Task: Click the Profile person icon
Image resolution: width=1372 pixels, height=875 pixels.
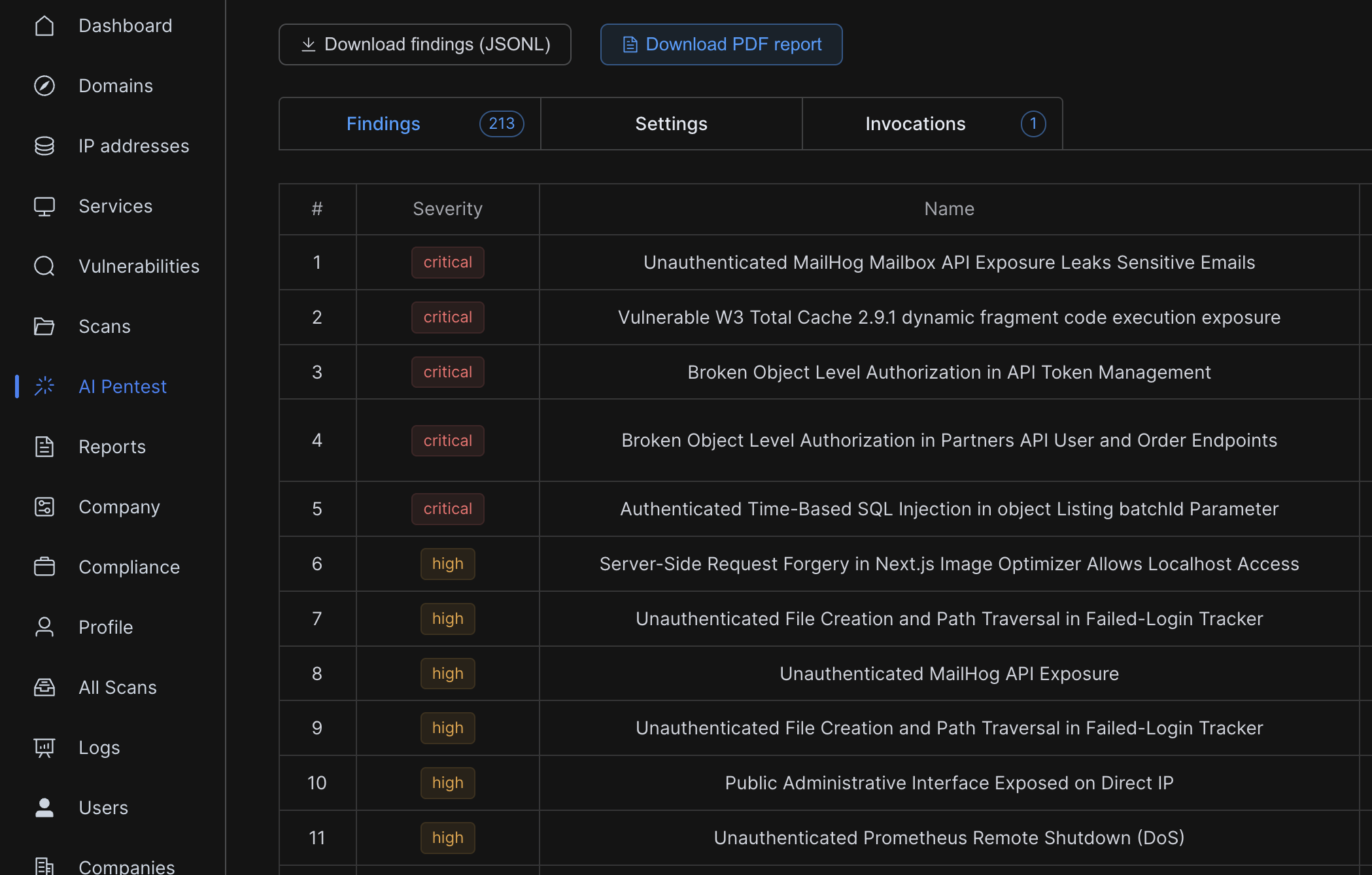Action: tap(44, 627)
